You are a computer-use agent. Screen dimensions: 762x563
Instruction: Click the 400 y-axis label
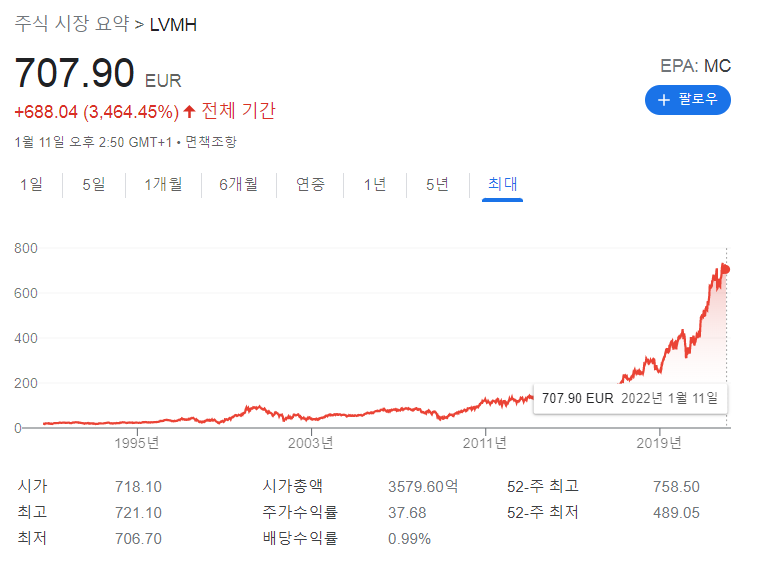click(x=26, y=338)
